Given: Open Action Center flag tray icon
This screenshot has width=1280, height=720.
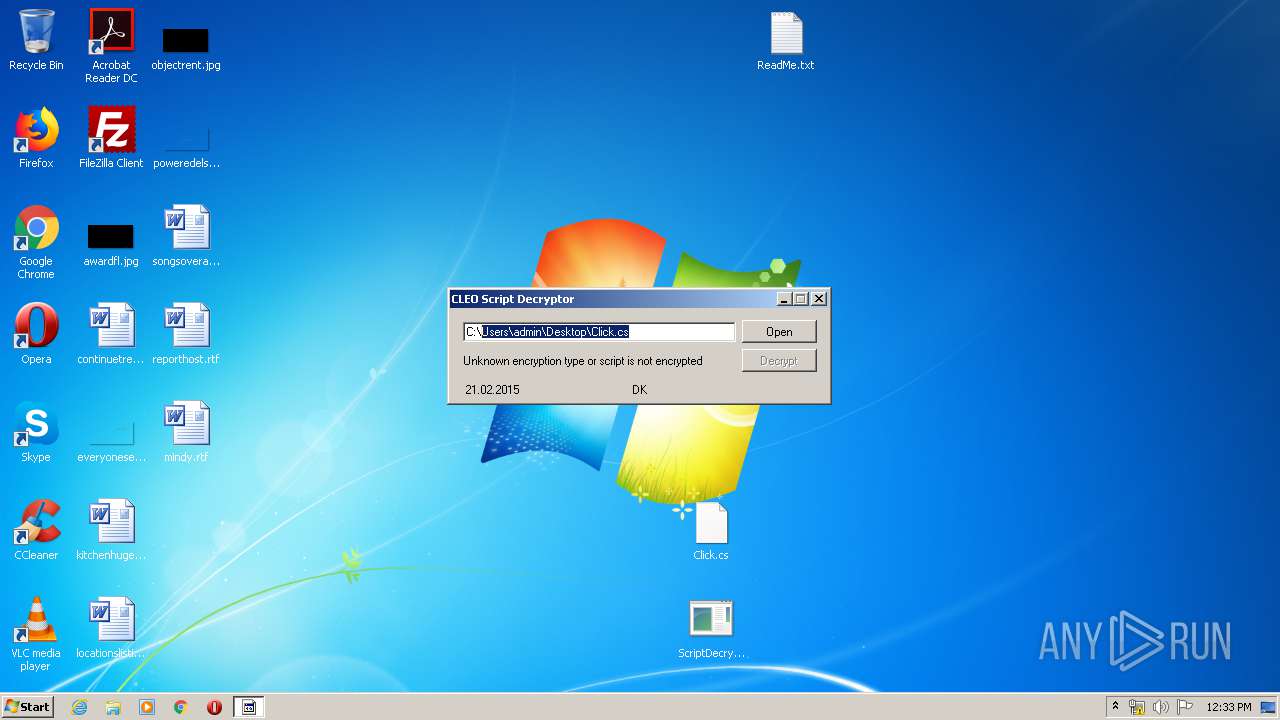Looking at the screenshot, I should click(1184, 707).
